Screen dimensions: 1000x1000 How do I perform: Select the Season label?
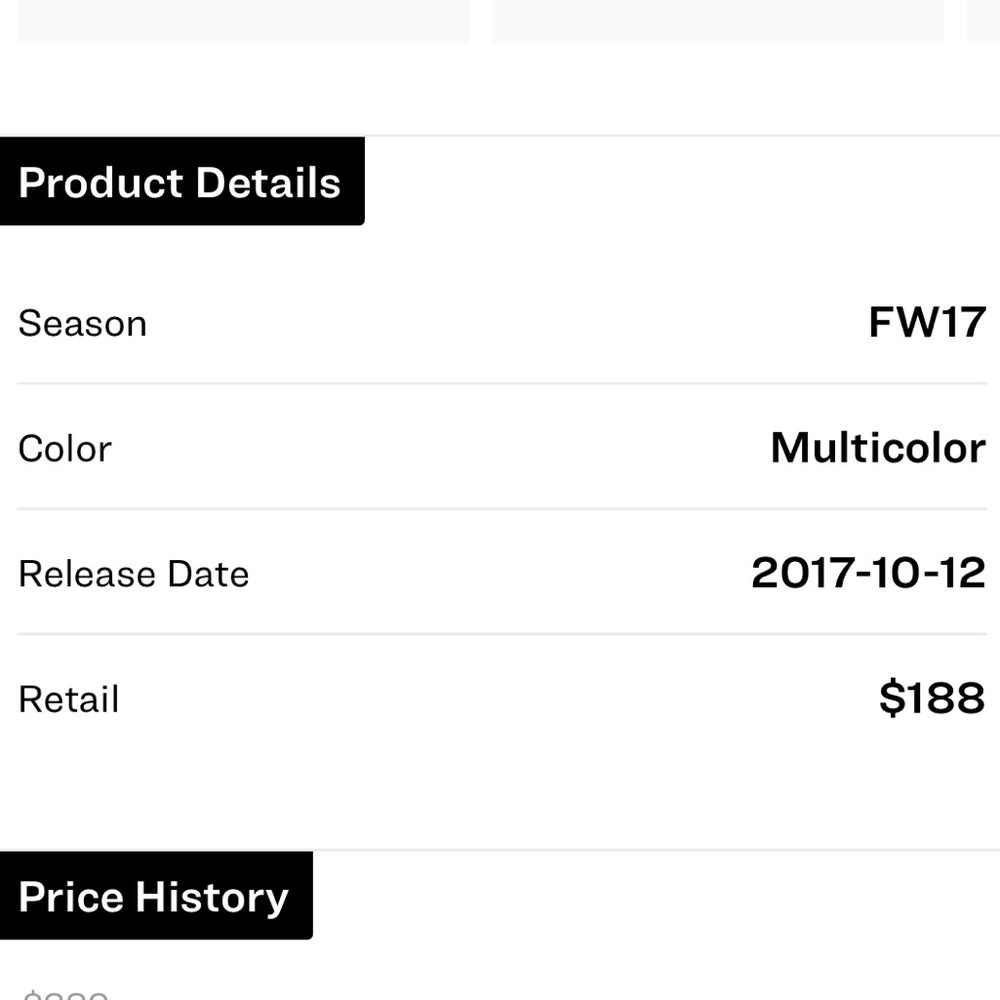coord(82,323)
